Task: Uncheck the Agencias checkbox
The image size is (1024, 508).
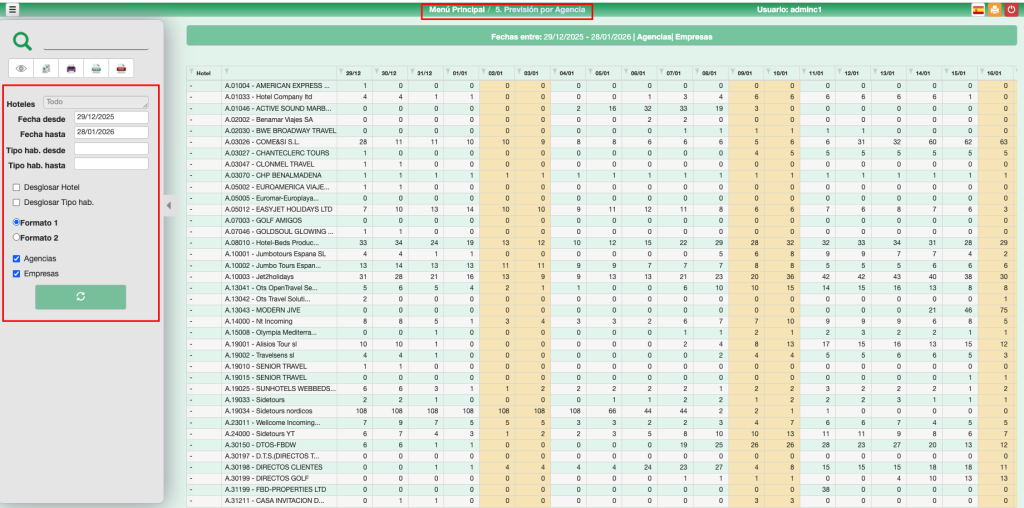Action: (16, 258)
